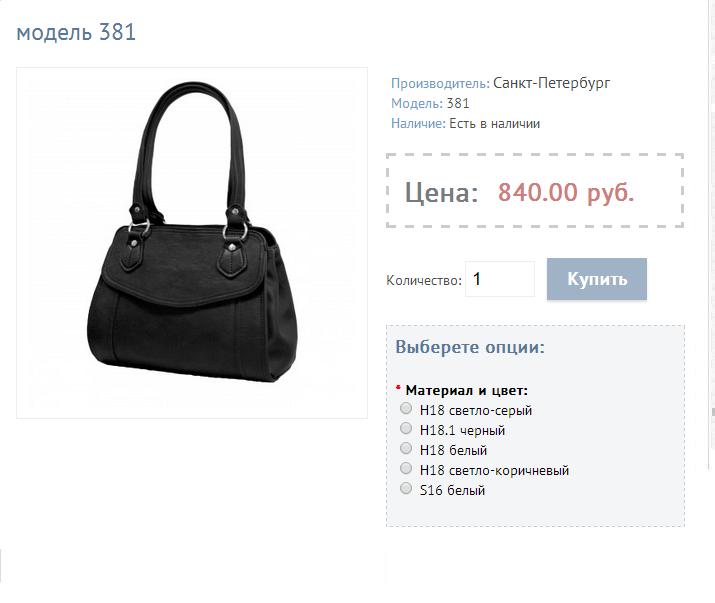The image size is (715, 603).
Task: Click the 840.00 руб. price text
Action: [x=566, y=192]
